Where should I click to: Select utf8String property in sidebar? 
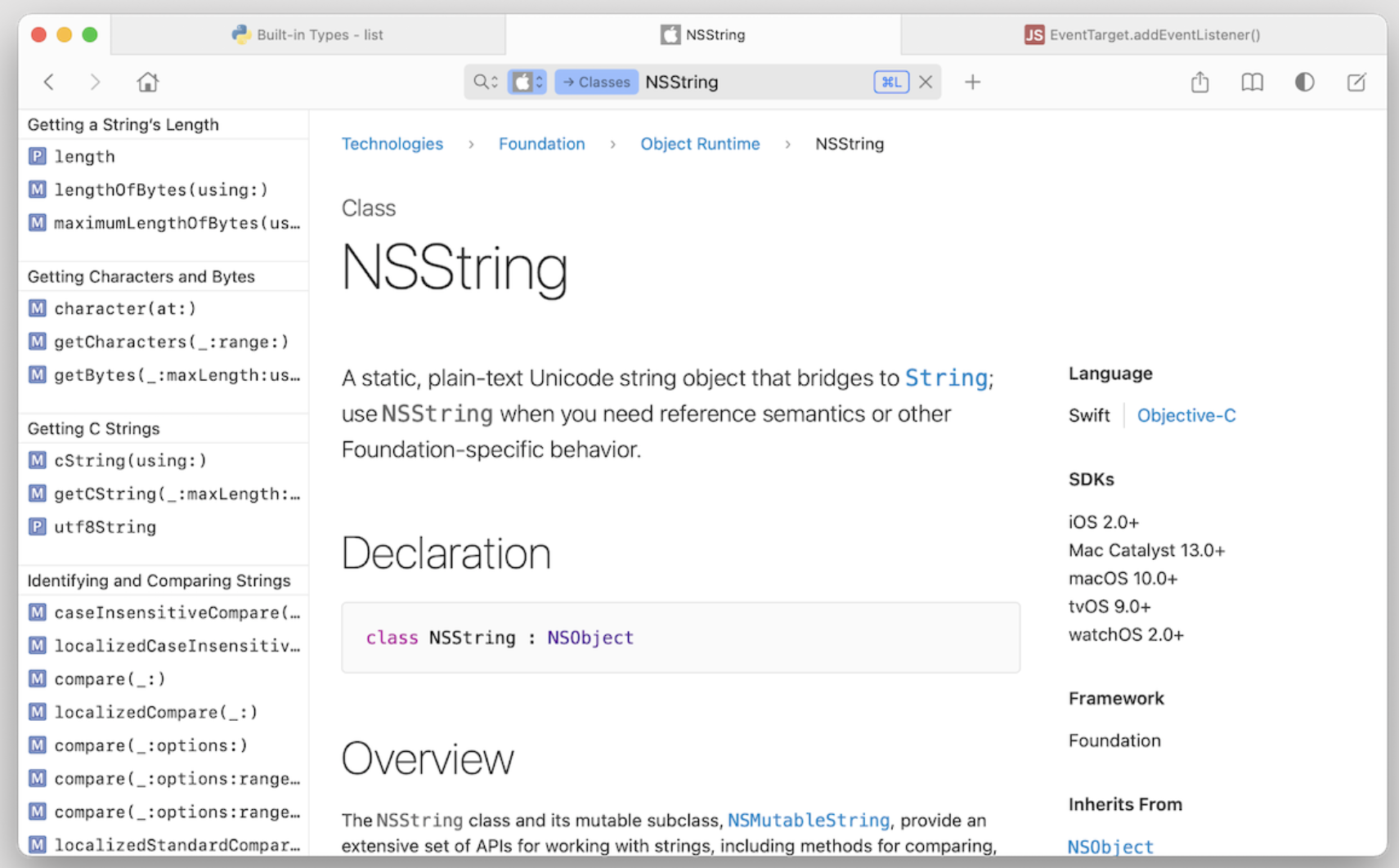point(105,527)
